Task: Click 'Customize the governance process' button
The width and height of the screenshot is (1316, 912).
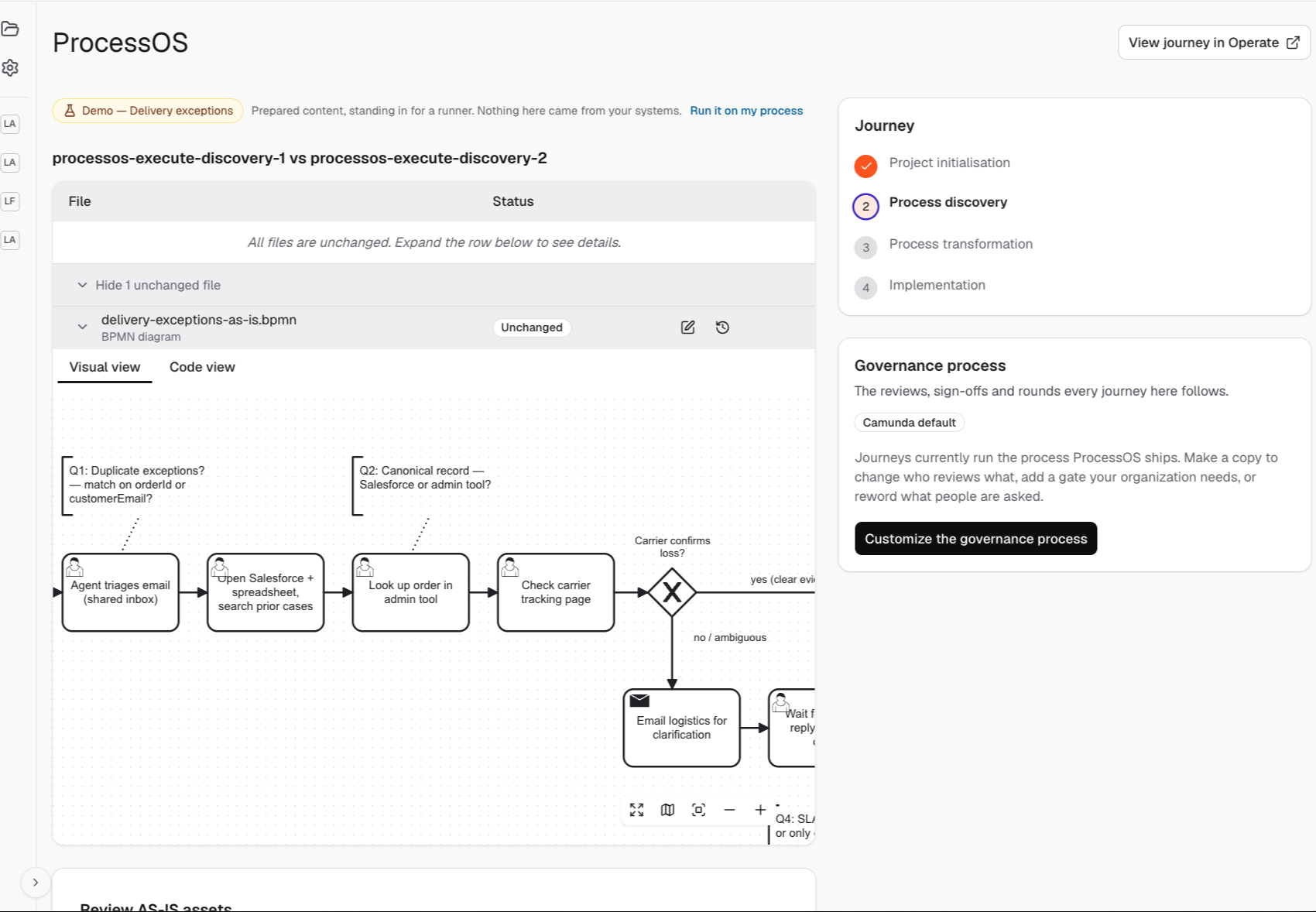Action: 975,539
